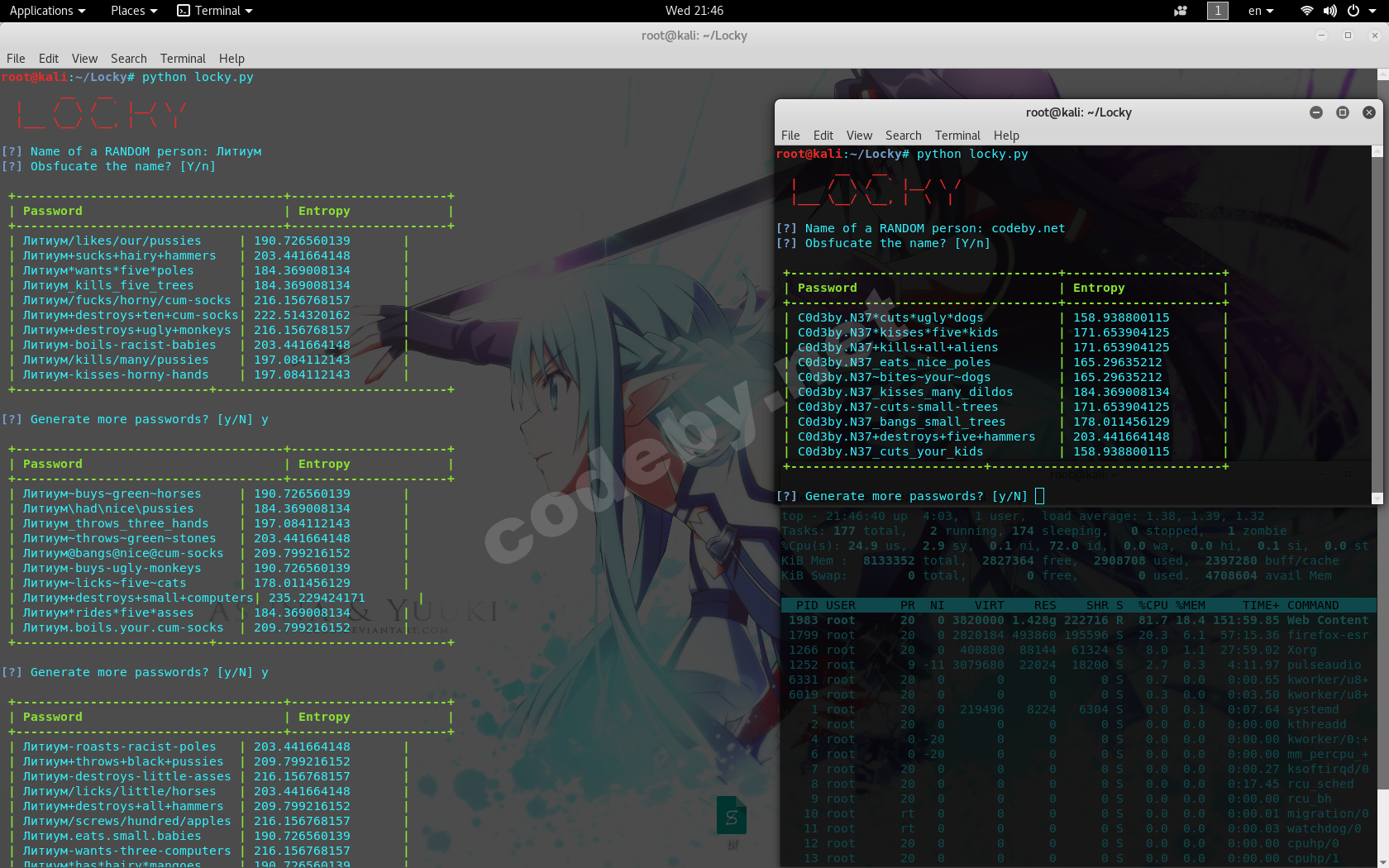Open Edit menu in the back terminal window

pos(49,59)
